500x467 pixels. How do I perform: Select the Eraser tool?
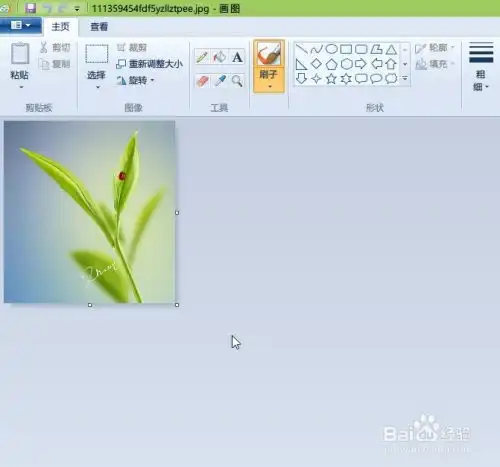coord(202,81)
